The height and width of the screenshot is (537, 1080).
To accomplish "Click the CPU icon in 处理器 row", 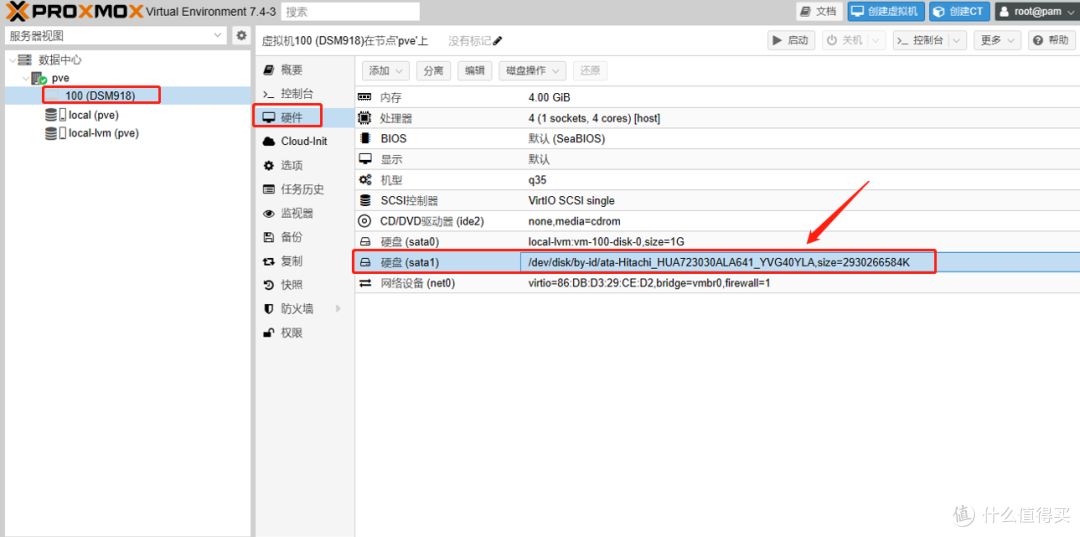I will [365, 118].
